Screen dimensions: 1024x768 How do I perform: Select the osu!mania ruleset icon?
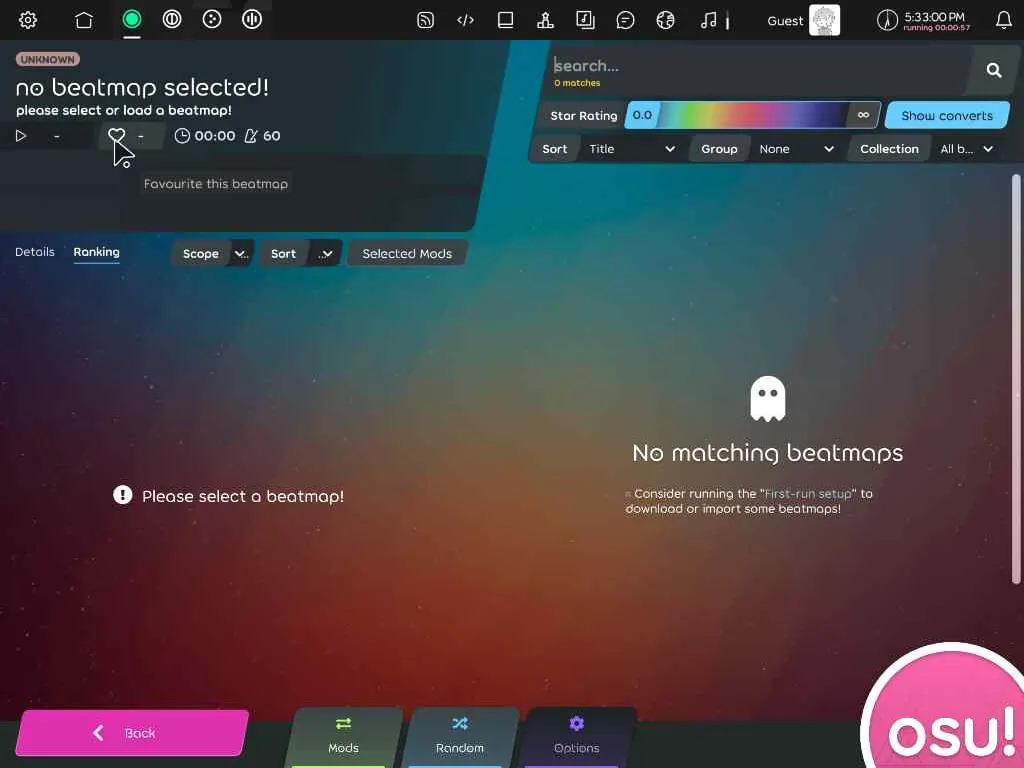[x=251, y=19]
